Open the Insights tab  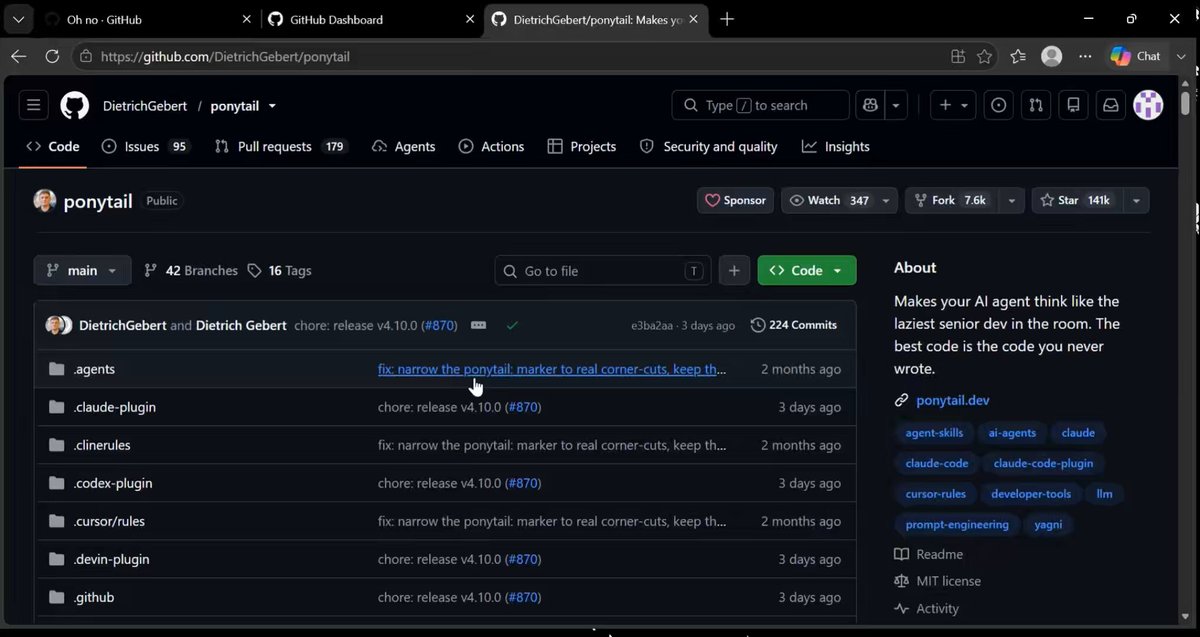pos(836,146)
